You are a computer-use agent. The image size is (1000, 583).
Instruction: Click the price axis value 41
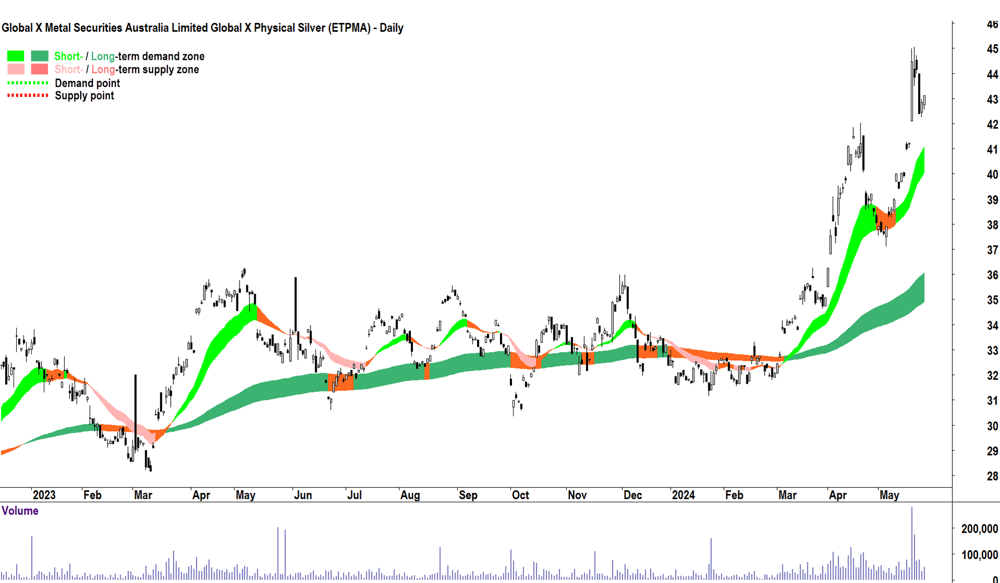pos(992,150)
